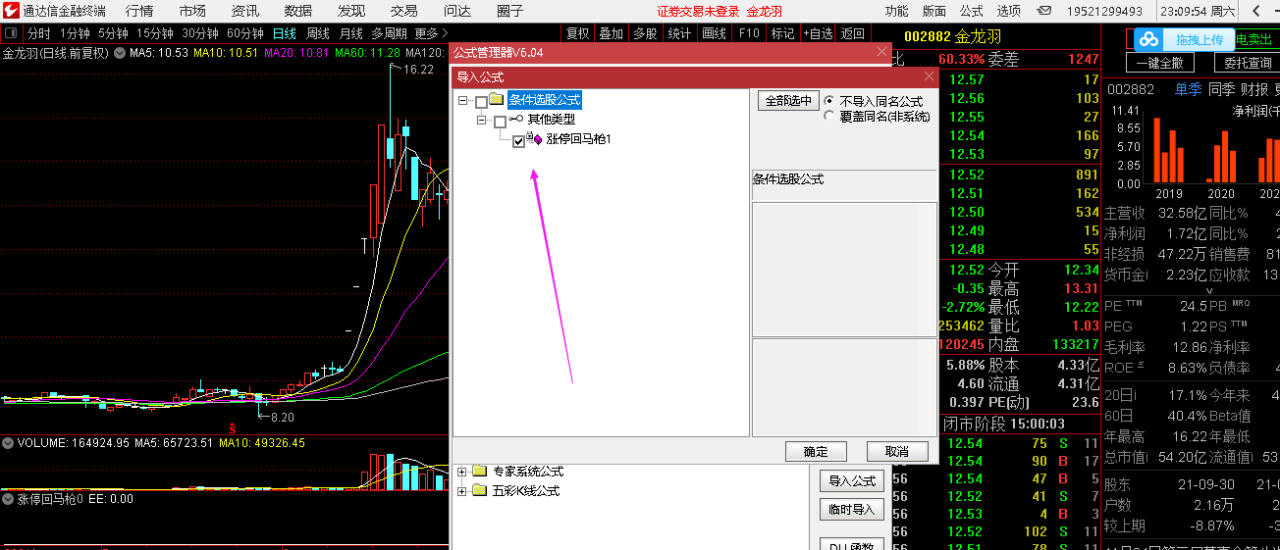Open the 发现 menu
The width and height of the screenshot is (1280, 550).
351,11
